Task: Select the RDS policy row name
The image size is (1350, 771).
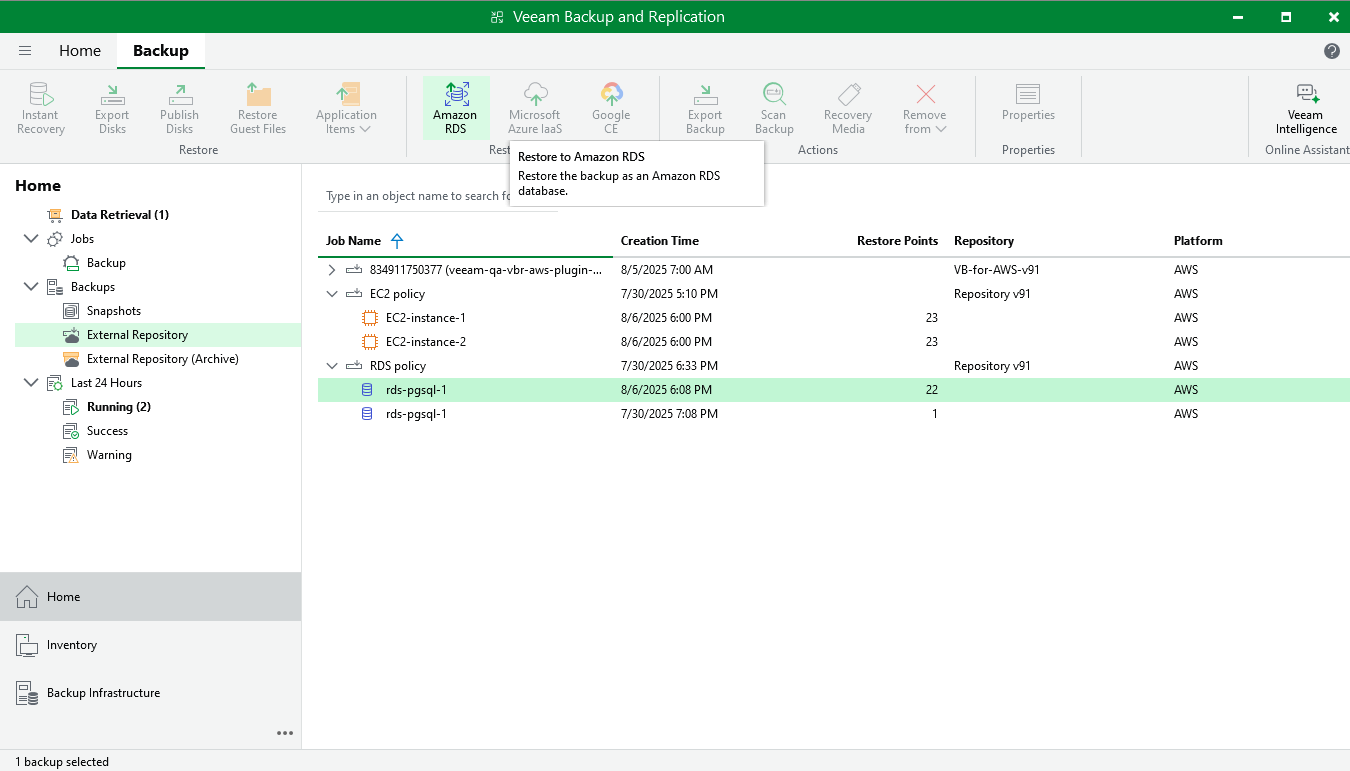Action: tap(398, 366)
